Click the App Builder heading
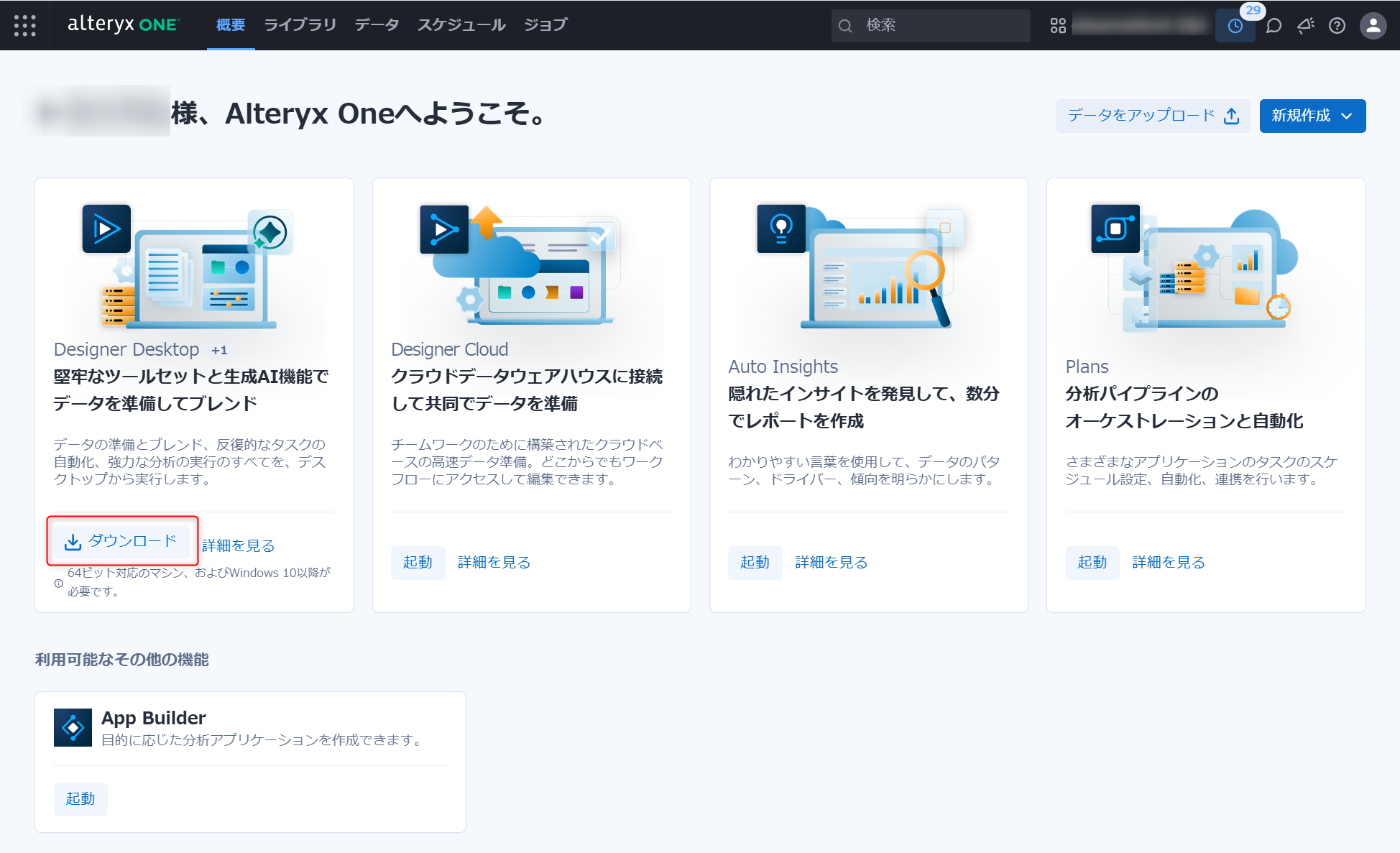1400x853 pixels. (x=154, y=718)
